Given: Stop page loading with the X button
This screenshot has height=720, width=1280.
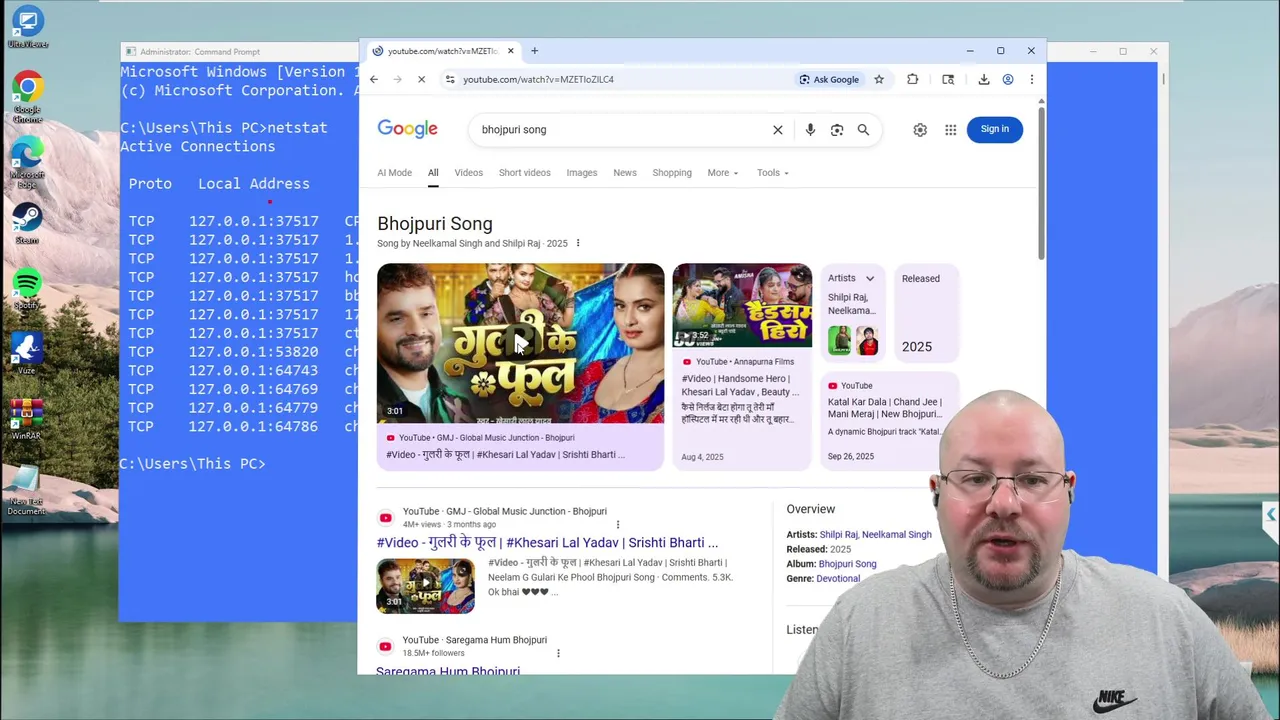Looking at the screenshot, I should tap(421, 79).
